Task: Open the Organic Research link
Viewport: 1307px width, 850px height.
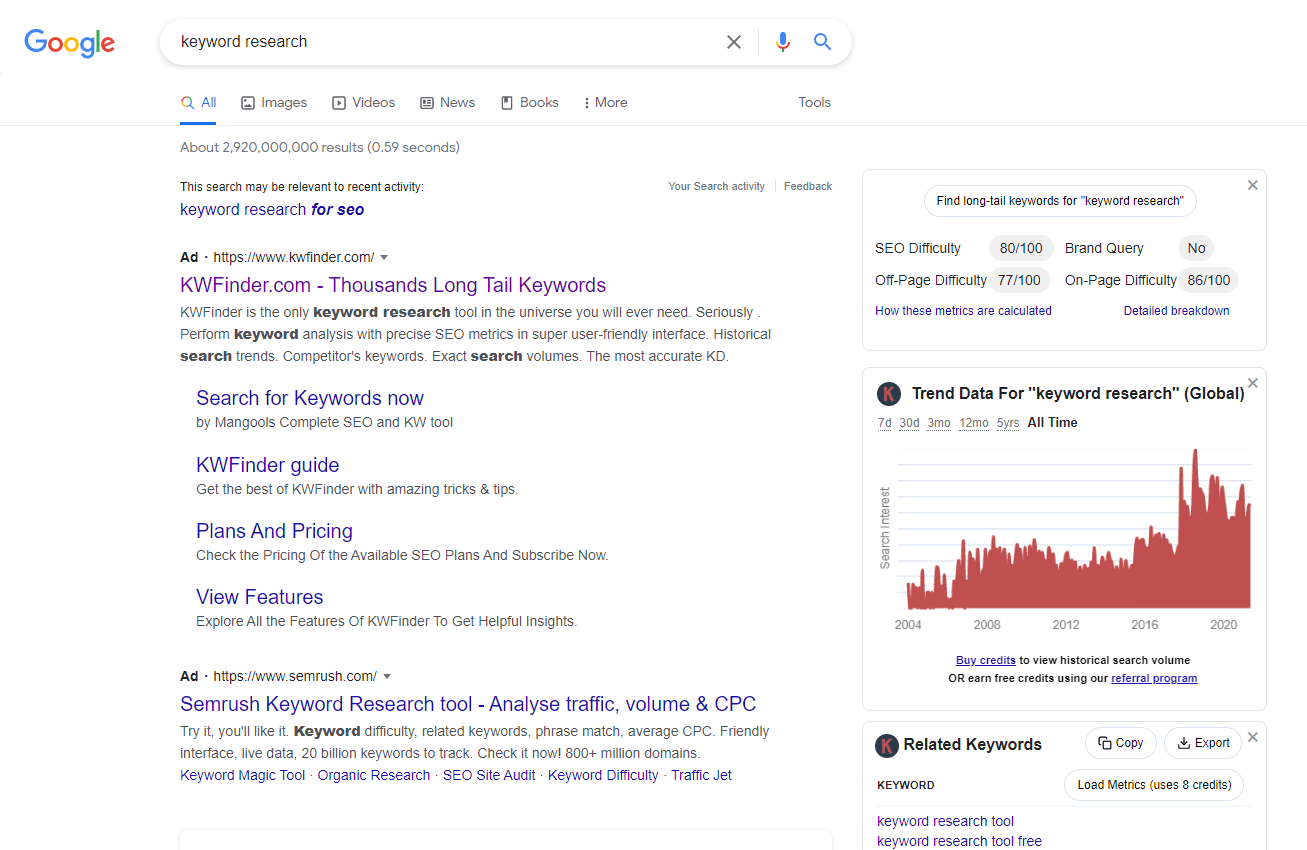Action: tap(374, 775)
